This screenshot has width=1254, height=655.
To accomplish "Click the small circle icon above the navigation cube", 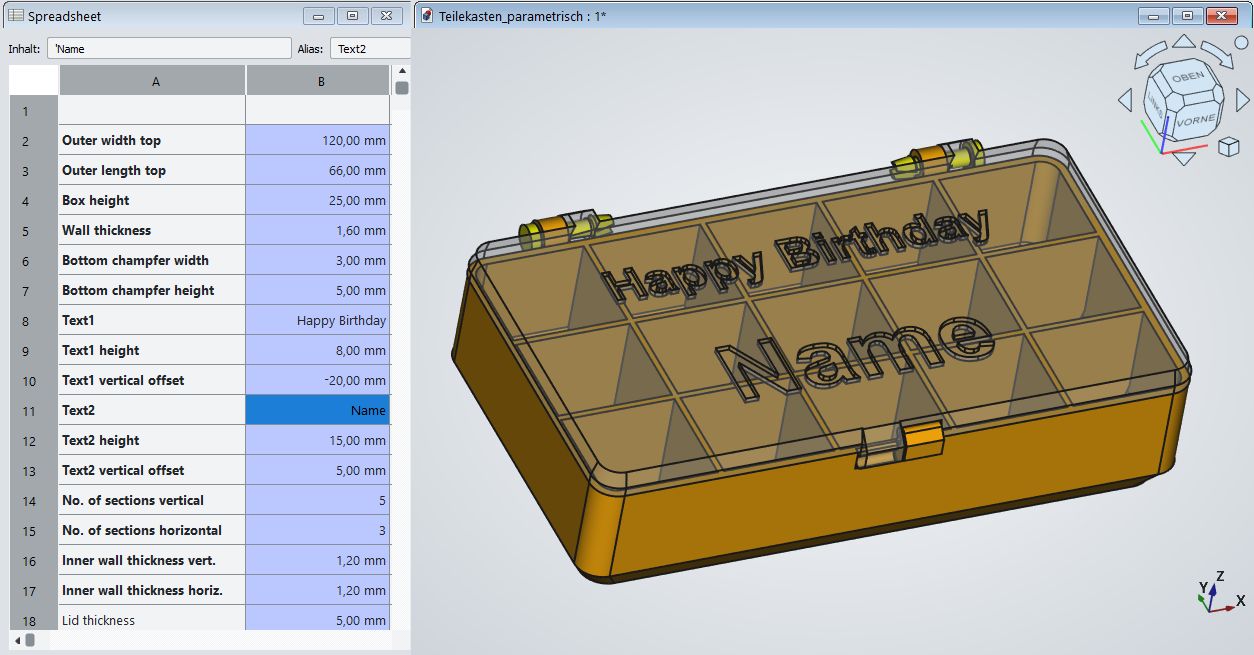I will point(1242,41).
